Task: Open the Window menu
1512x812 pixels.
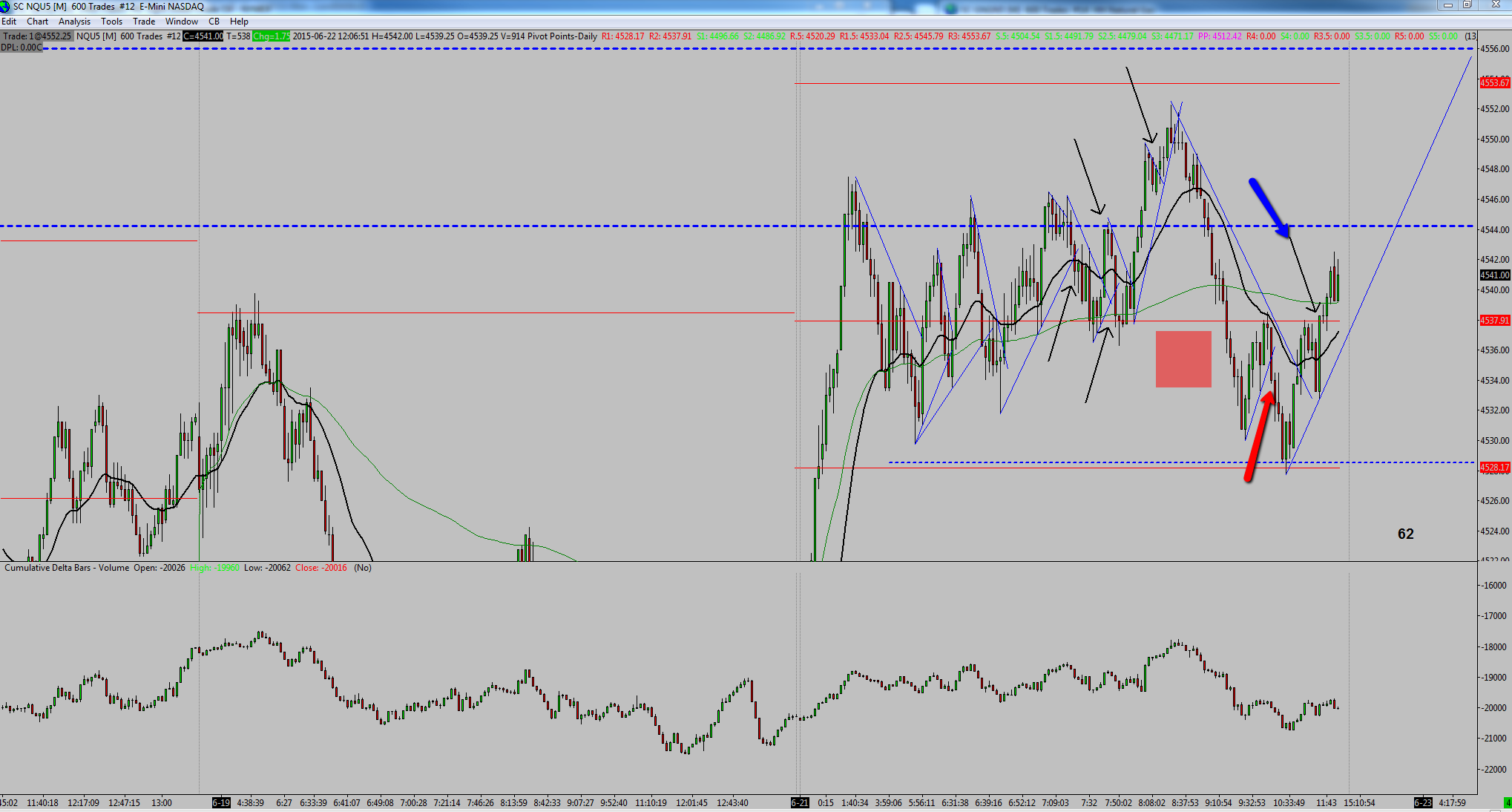Action: point(182,22)
